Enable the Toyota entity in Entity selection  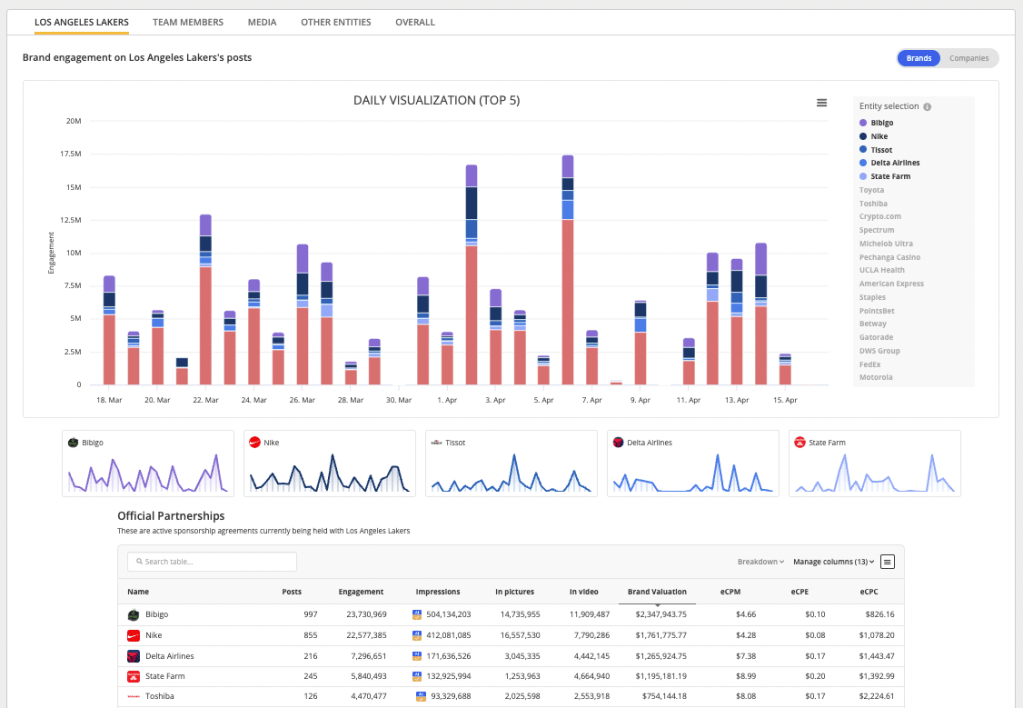click(875, 189)
